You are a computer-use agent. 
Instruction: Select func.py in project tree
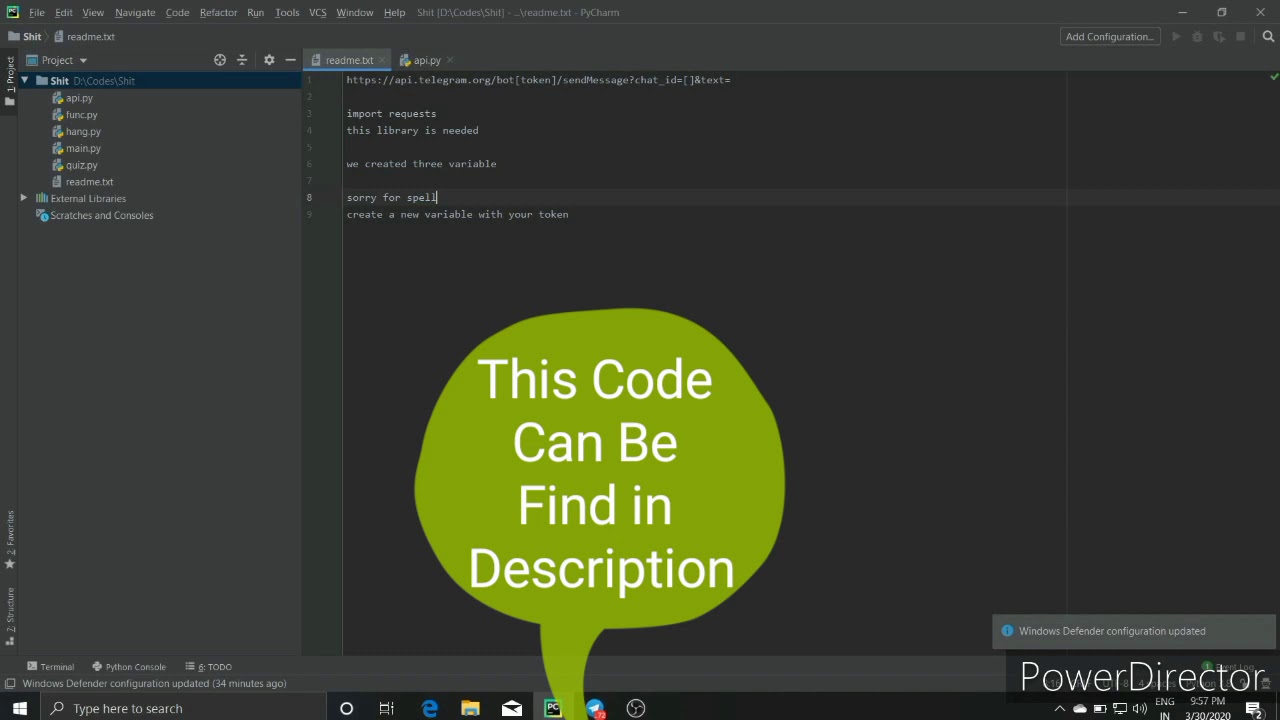tap(81, 115)
